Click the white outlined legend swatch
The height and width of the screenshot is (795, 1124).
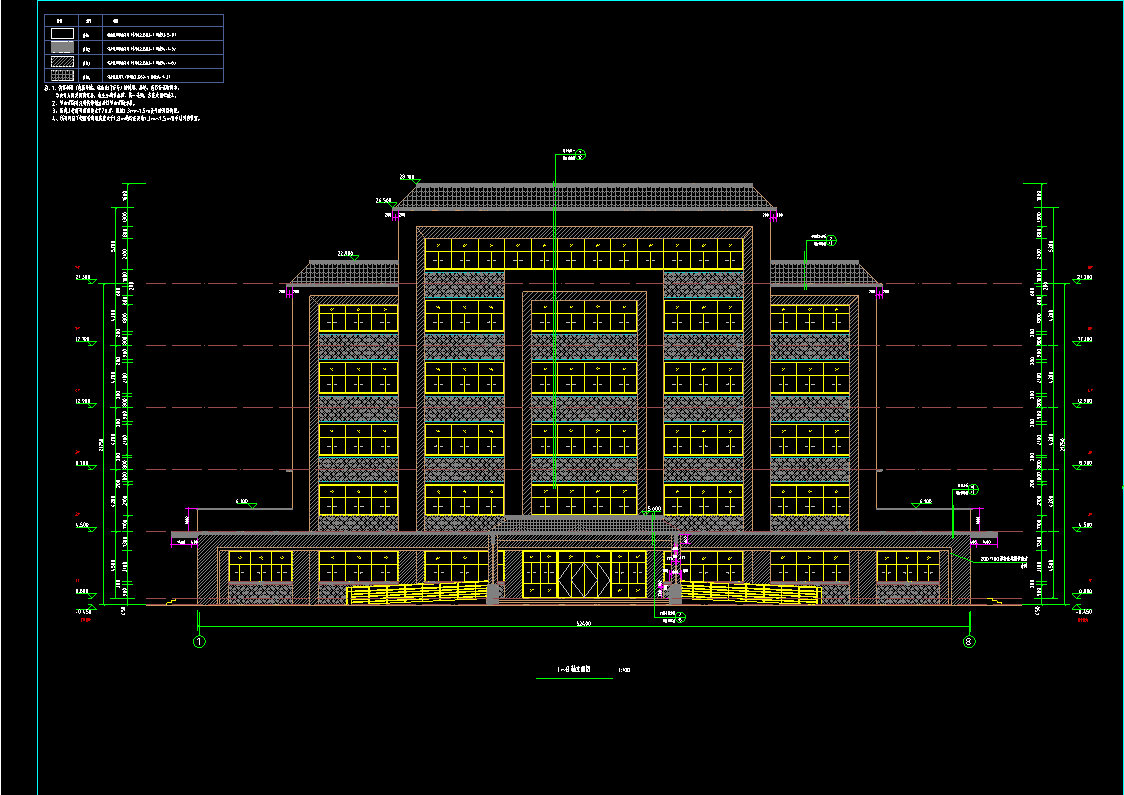[62, 33]
